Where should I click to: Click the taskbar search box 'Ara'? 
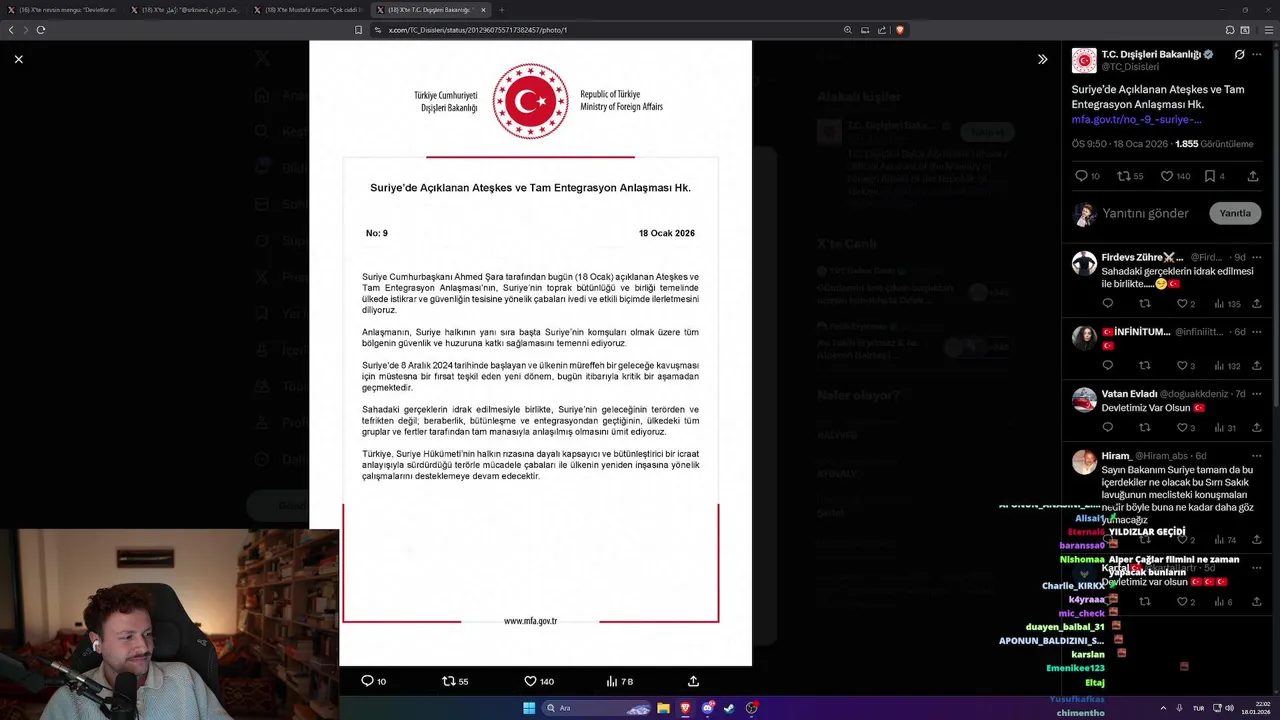pyautogui.click(x=596, y=708)
